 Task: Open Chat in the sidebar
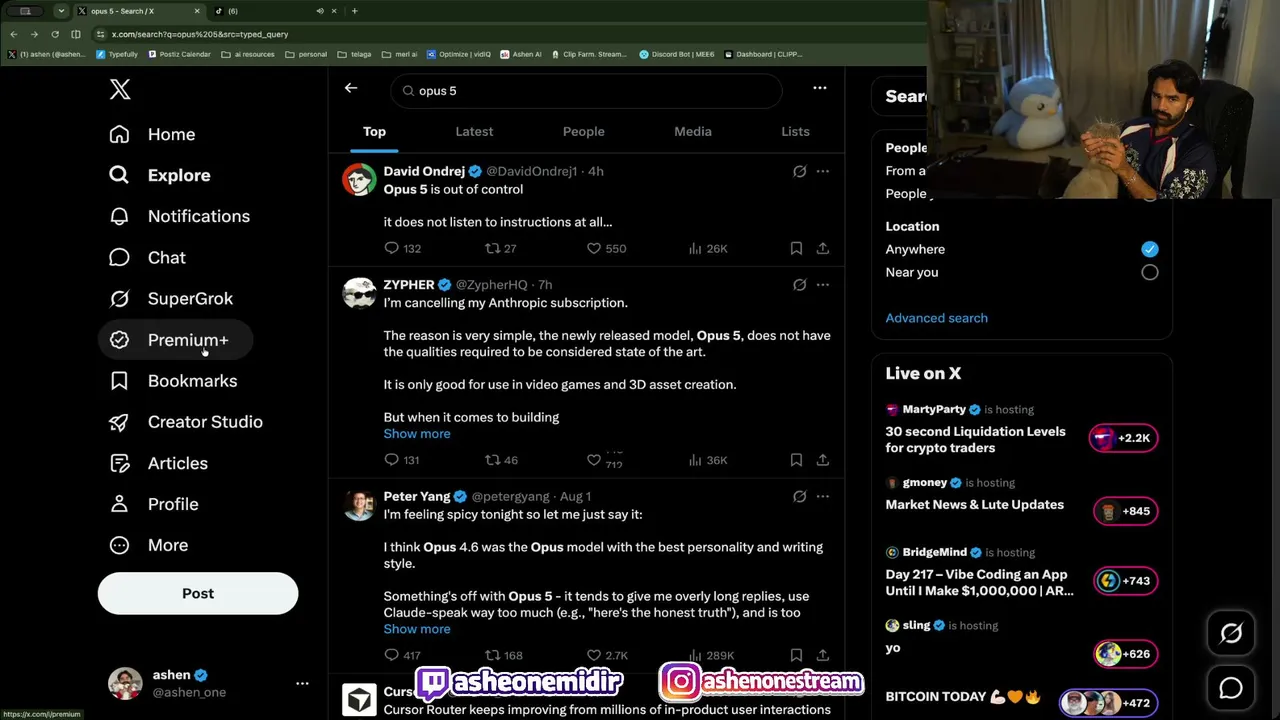[147, 257]
